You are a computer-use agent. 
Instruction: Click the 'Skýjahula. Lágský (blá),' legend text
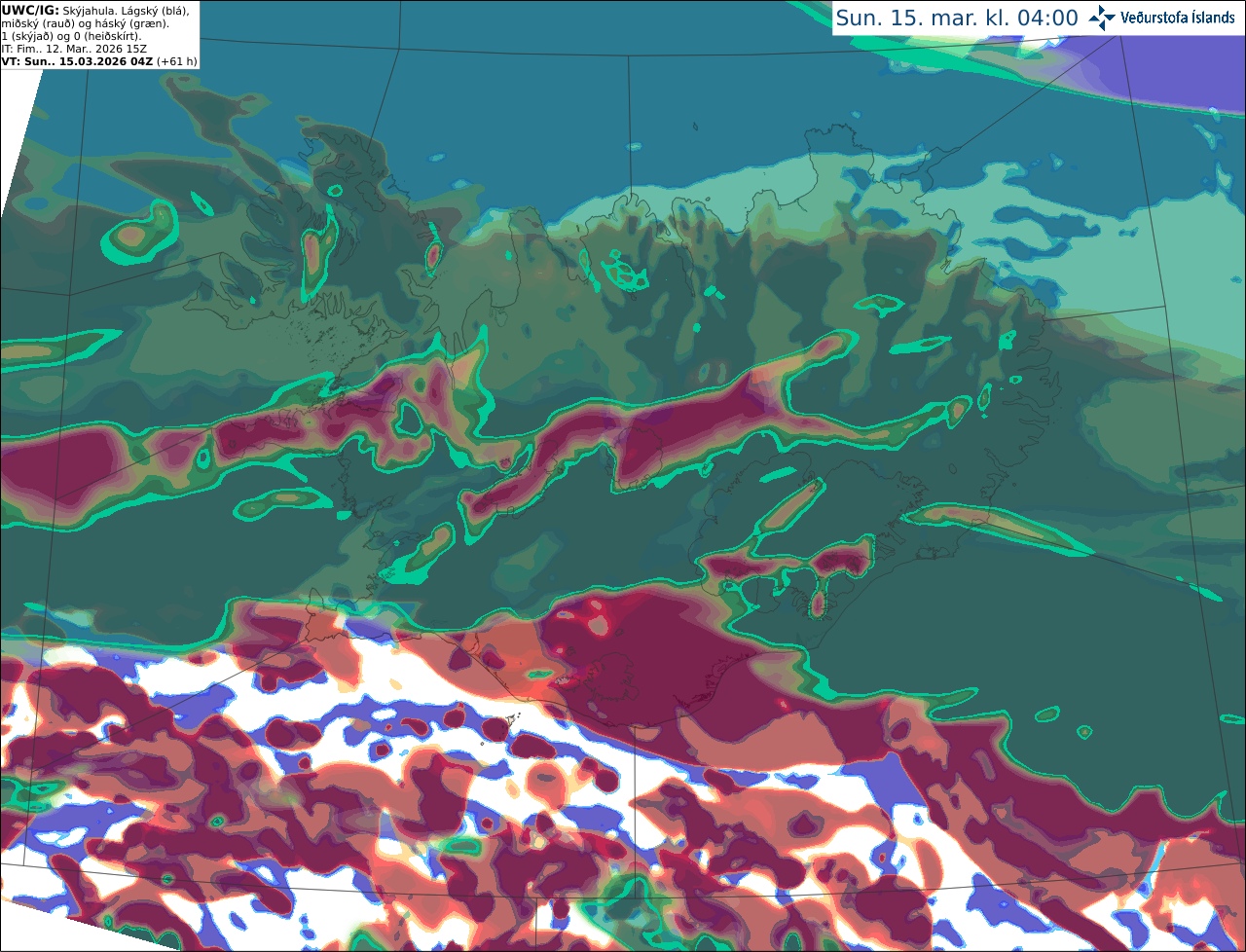[x=126, y=10]
